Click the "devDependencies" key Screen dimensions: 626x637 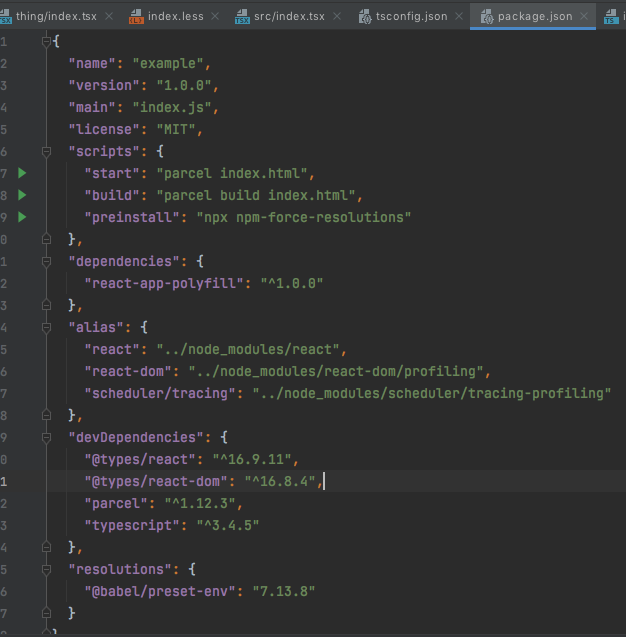click(136, 438)
